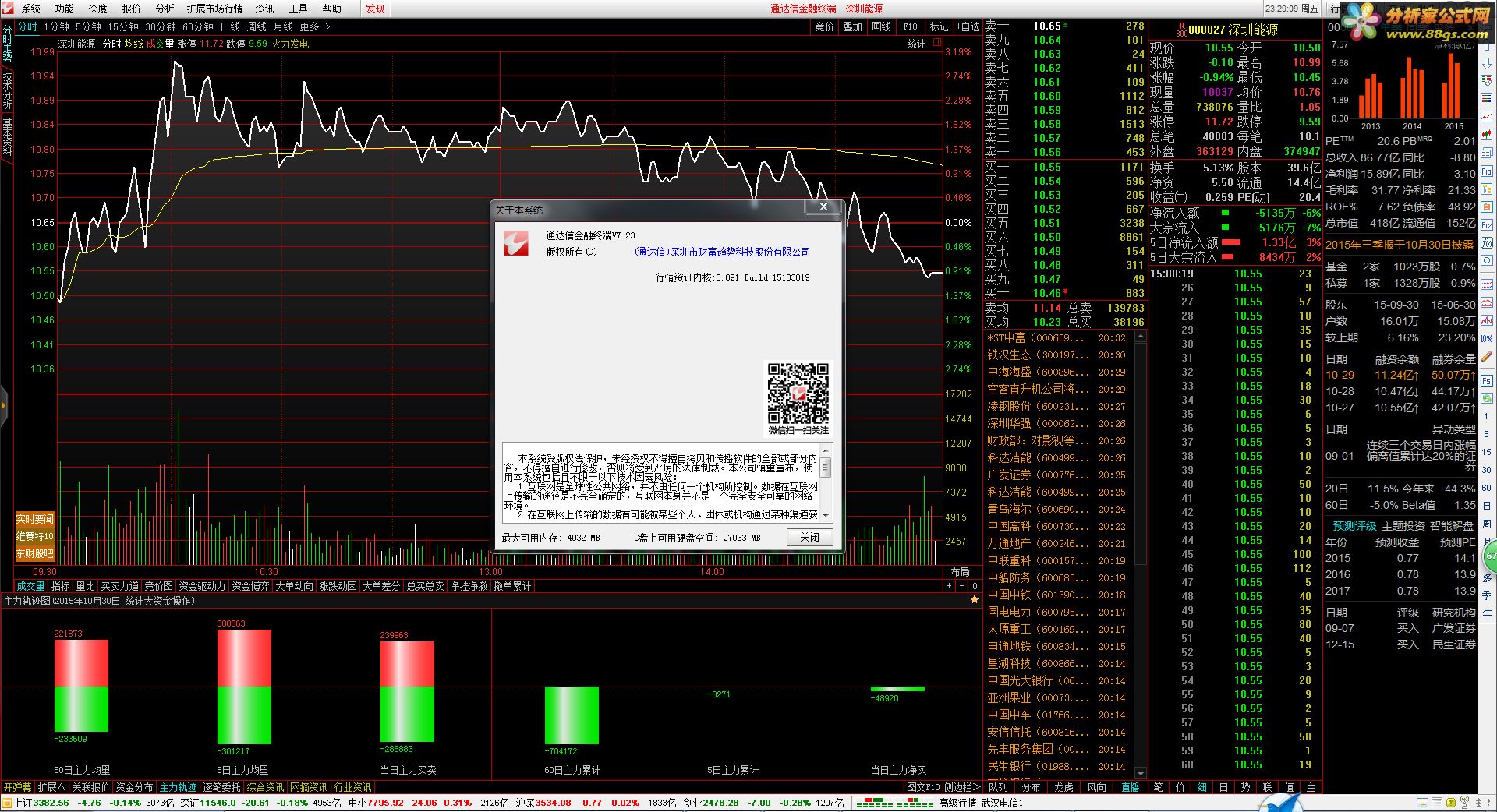Select the 撤单累计 indicator tab
Viewport: 1497px width, 812px height.
click(x=512, y=586)
